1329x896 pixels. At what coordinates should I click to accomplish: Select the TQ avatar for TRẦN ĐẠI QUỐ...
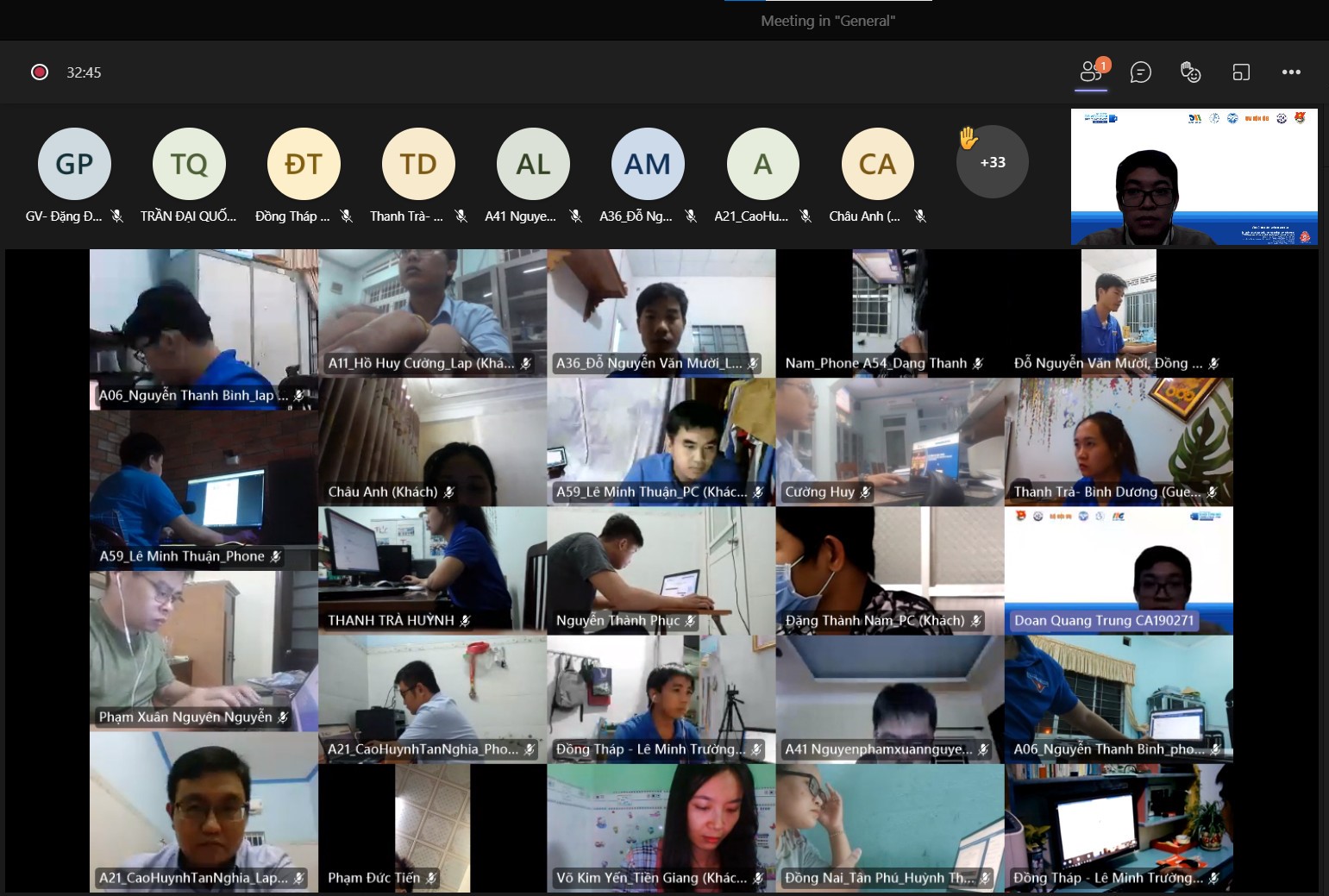pyautogui.click(x=189, y=164)
